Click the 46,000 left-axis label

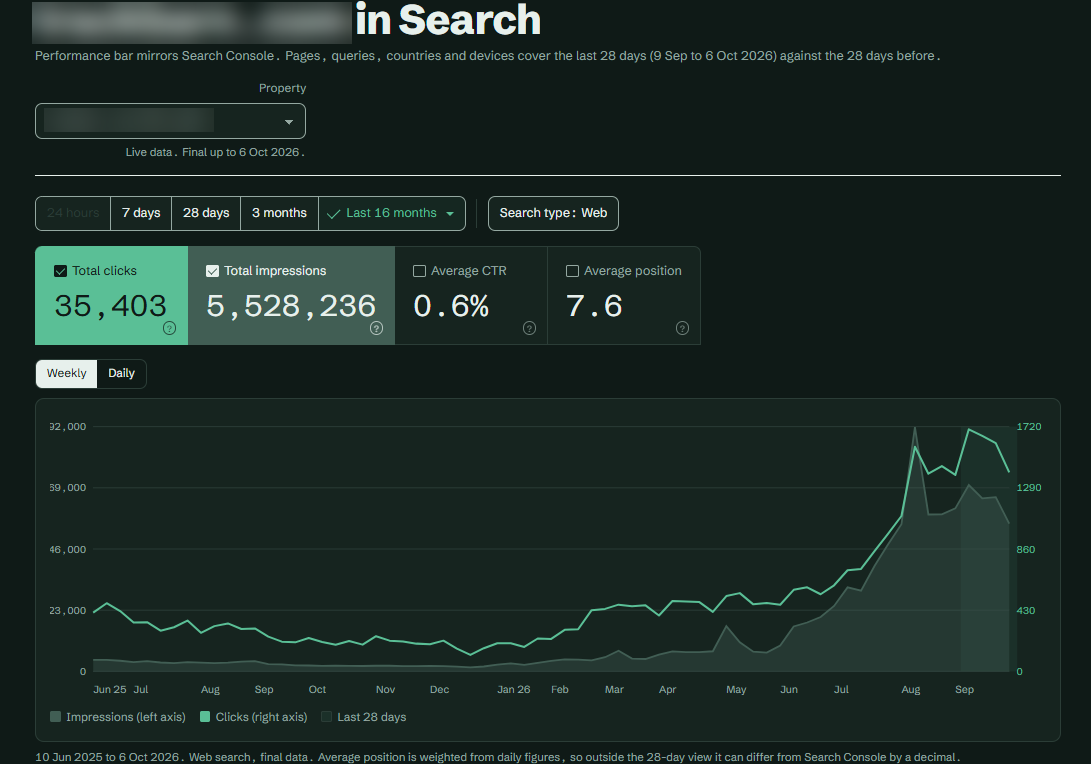(68, 550)
